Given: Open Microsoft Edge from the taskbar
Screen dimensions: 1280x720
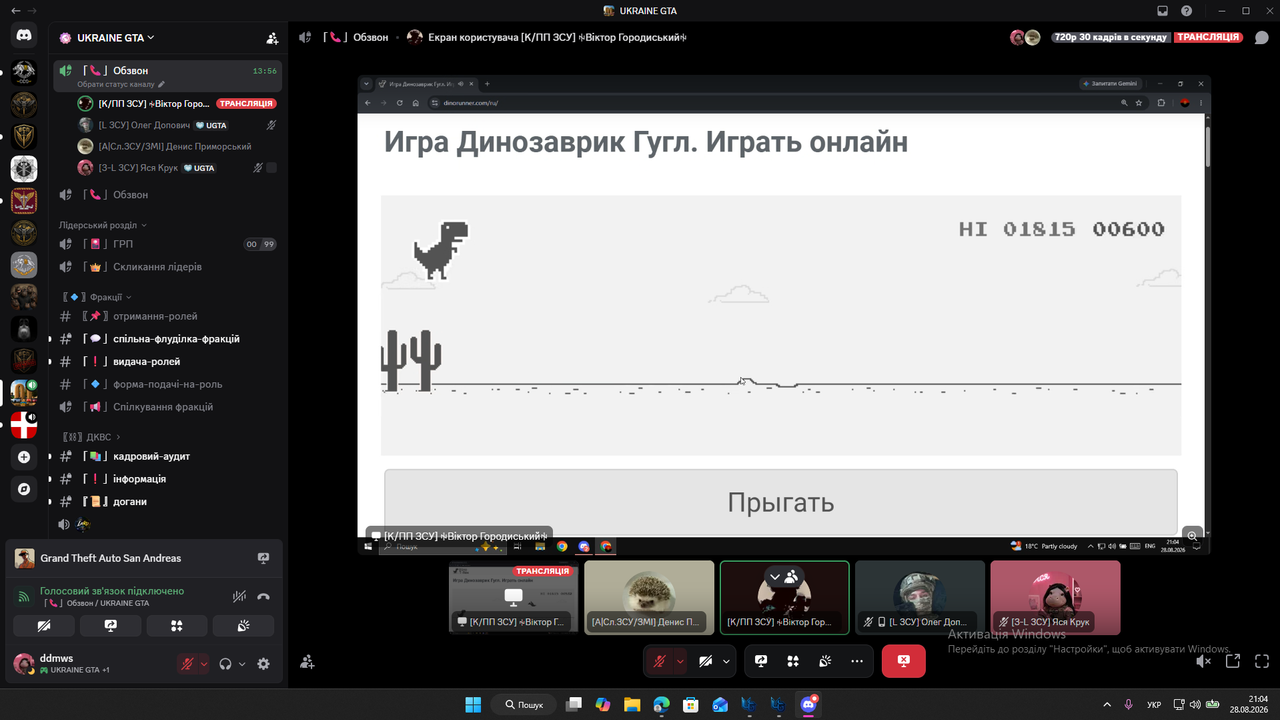Looking at the screenshot, I should 661,705.
